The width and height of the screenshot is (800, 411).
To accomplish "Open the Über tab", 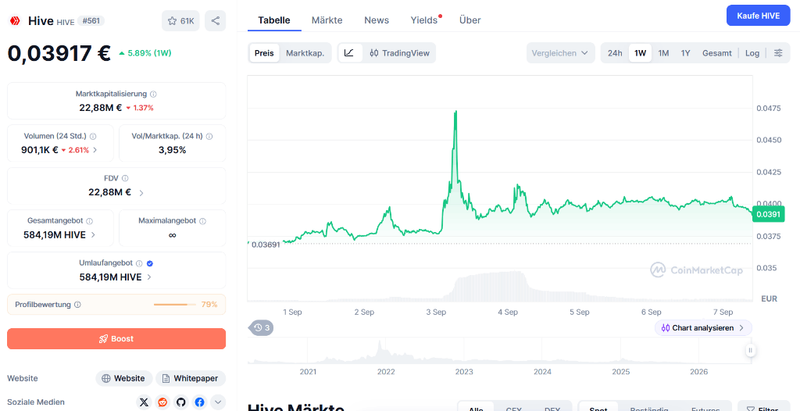I will (470, 20).
